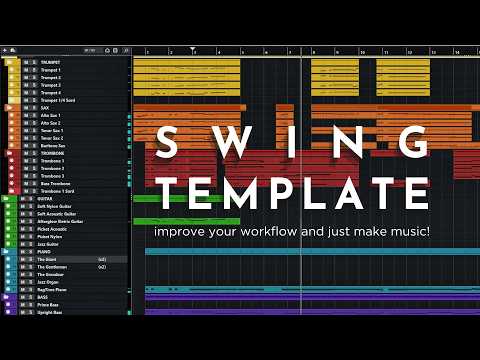
Task: Select the Trombone 1 Sord track name
Action: pyautogui.click(x=57, y=191)
